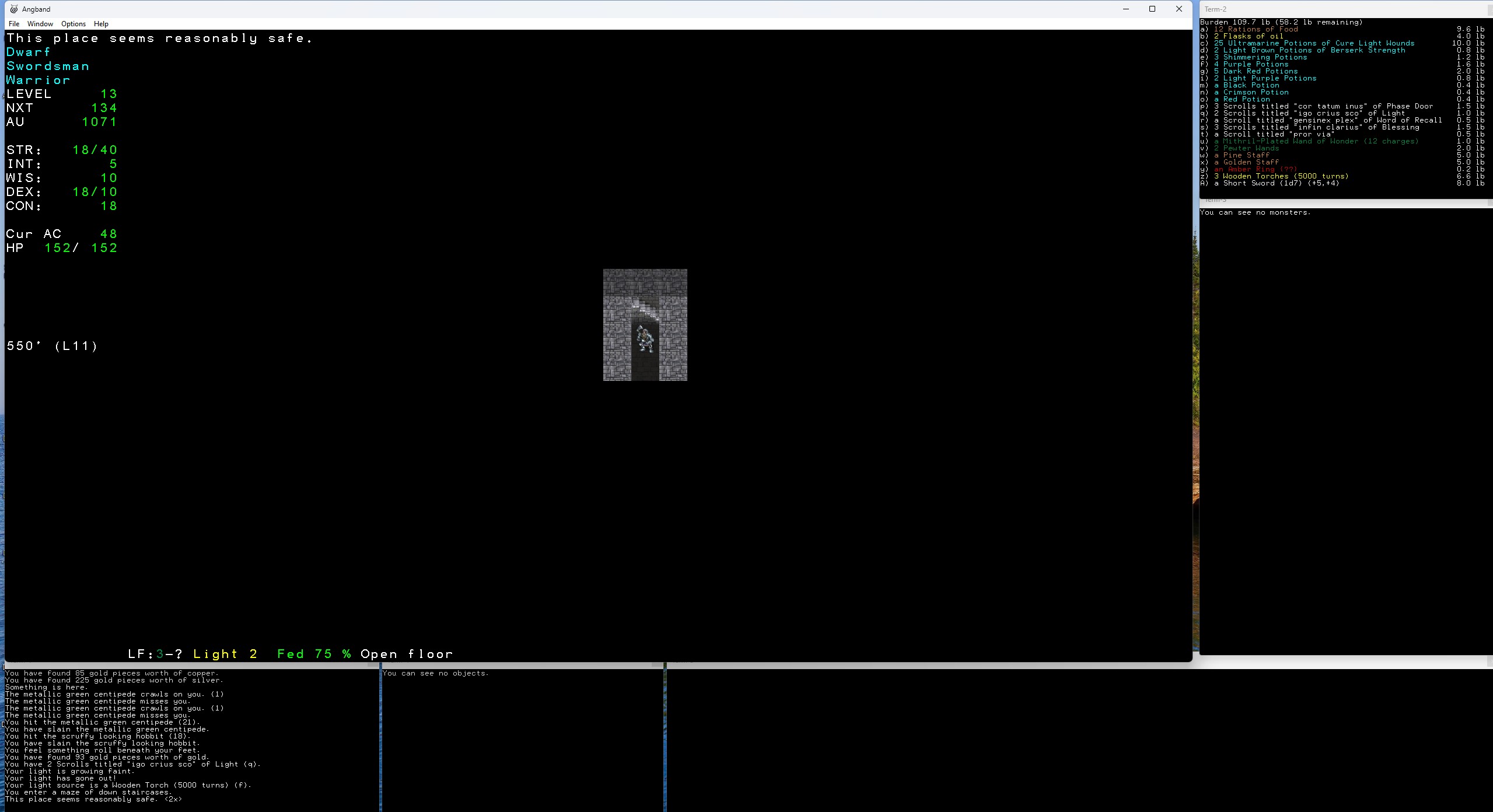Minimize the Angband window
This screenshot has width=1493, height=812.
click(x=1126, y=9)
